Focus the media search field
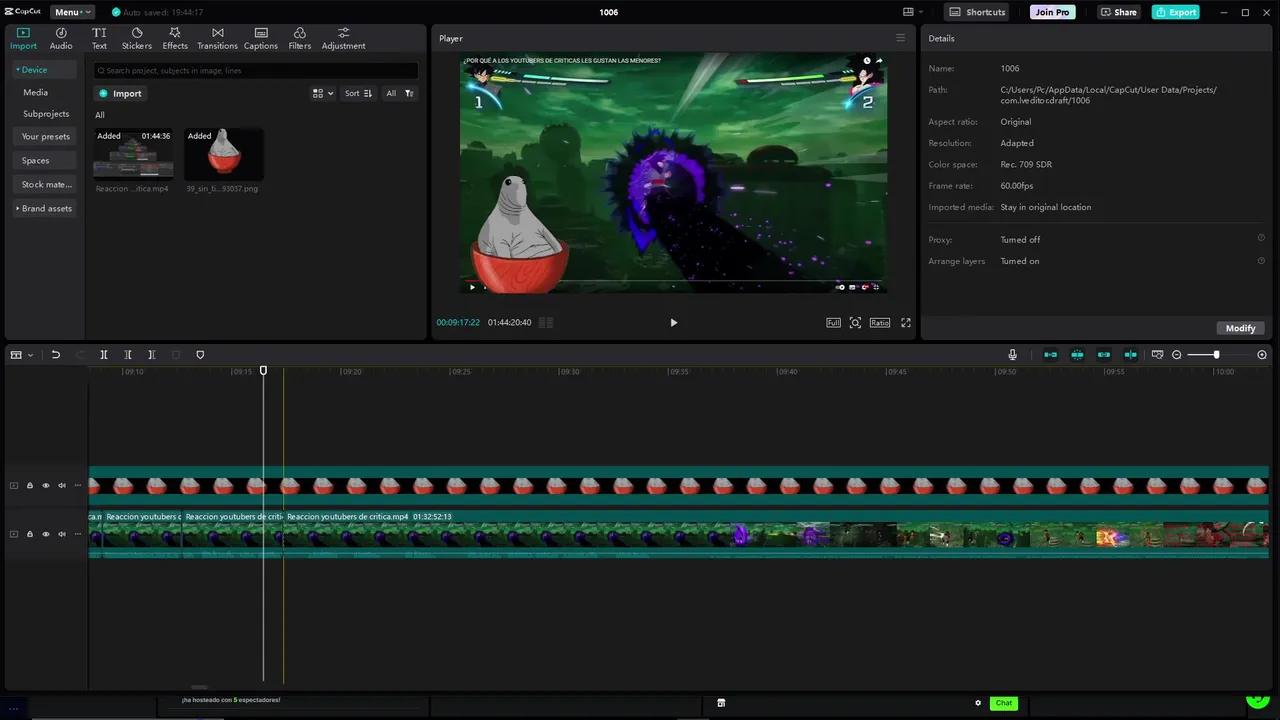1280x720 pixels. pos(256,71)
